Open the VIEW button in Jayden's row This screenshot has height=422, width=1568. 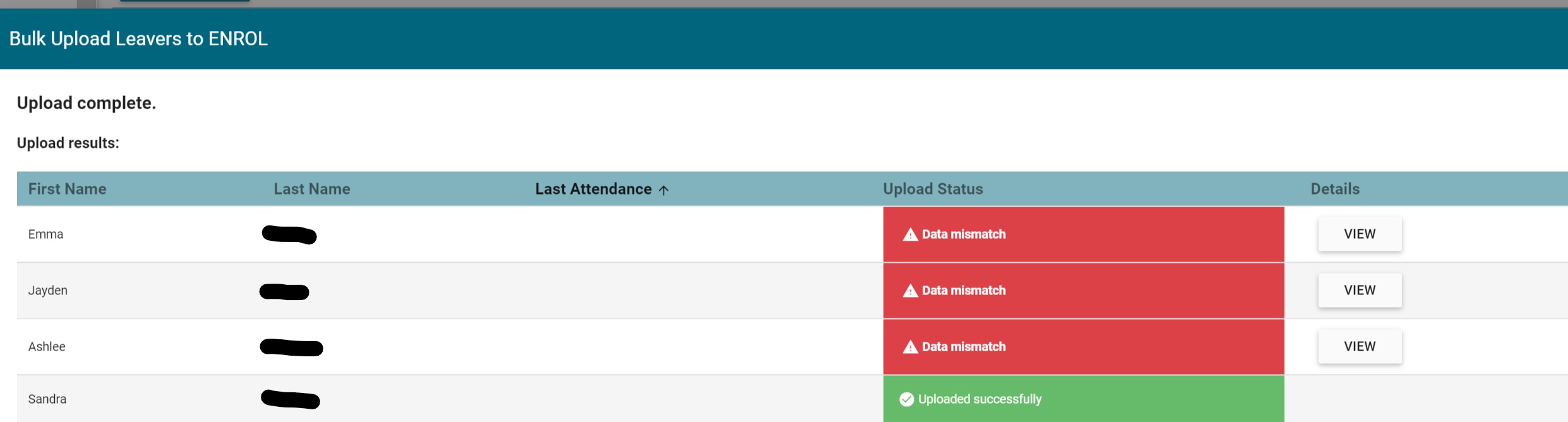(1359, 291)
